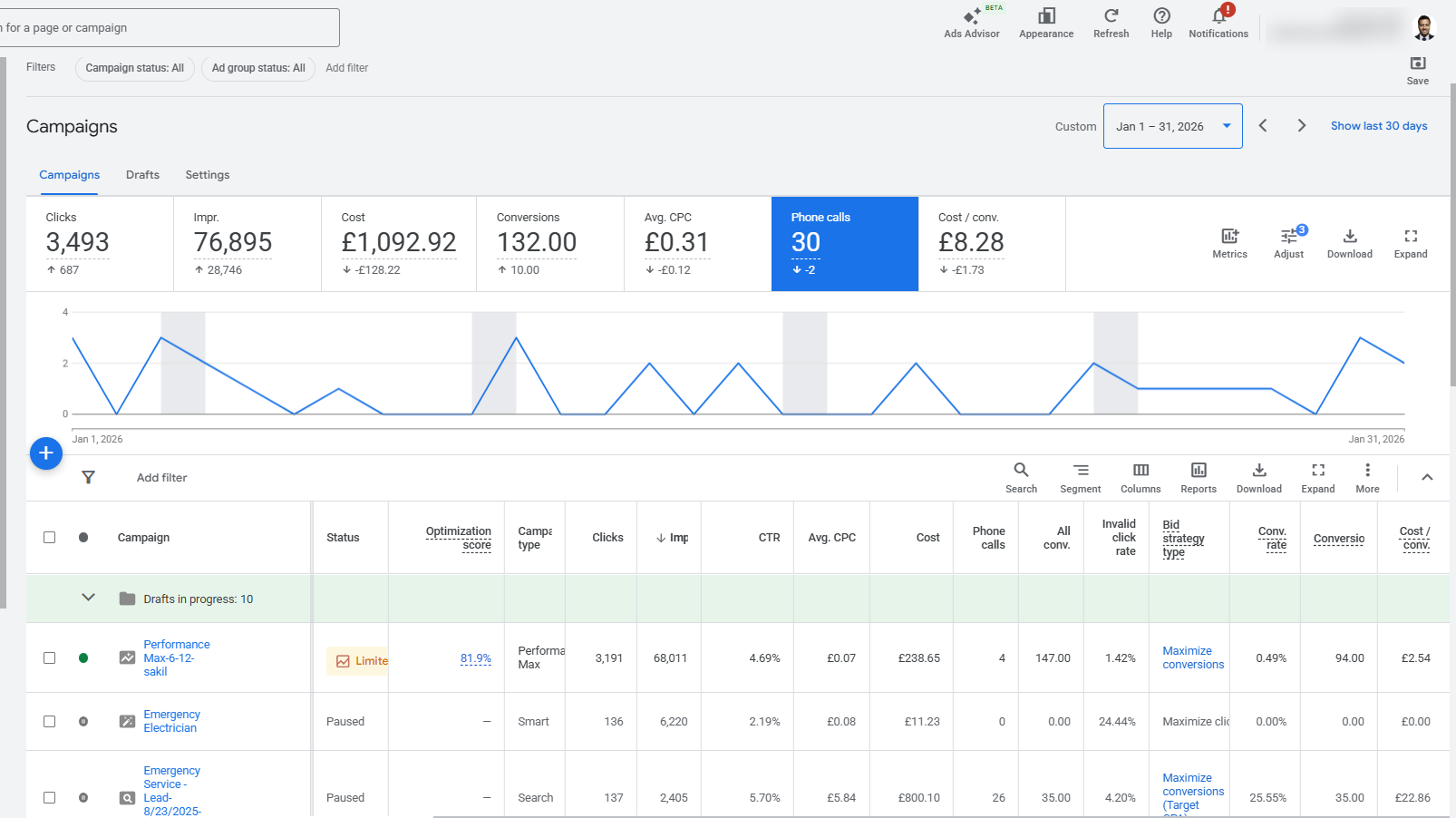1456x818 pixels.
Task: Collapse the table toolbar chevron
Action: [1427, 477]
